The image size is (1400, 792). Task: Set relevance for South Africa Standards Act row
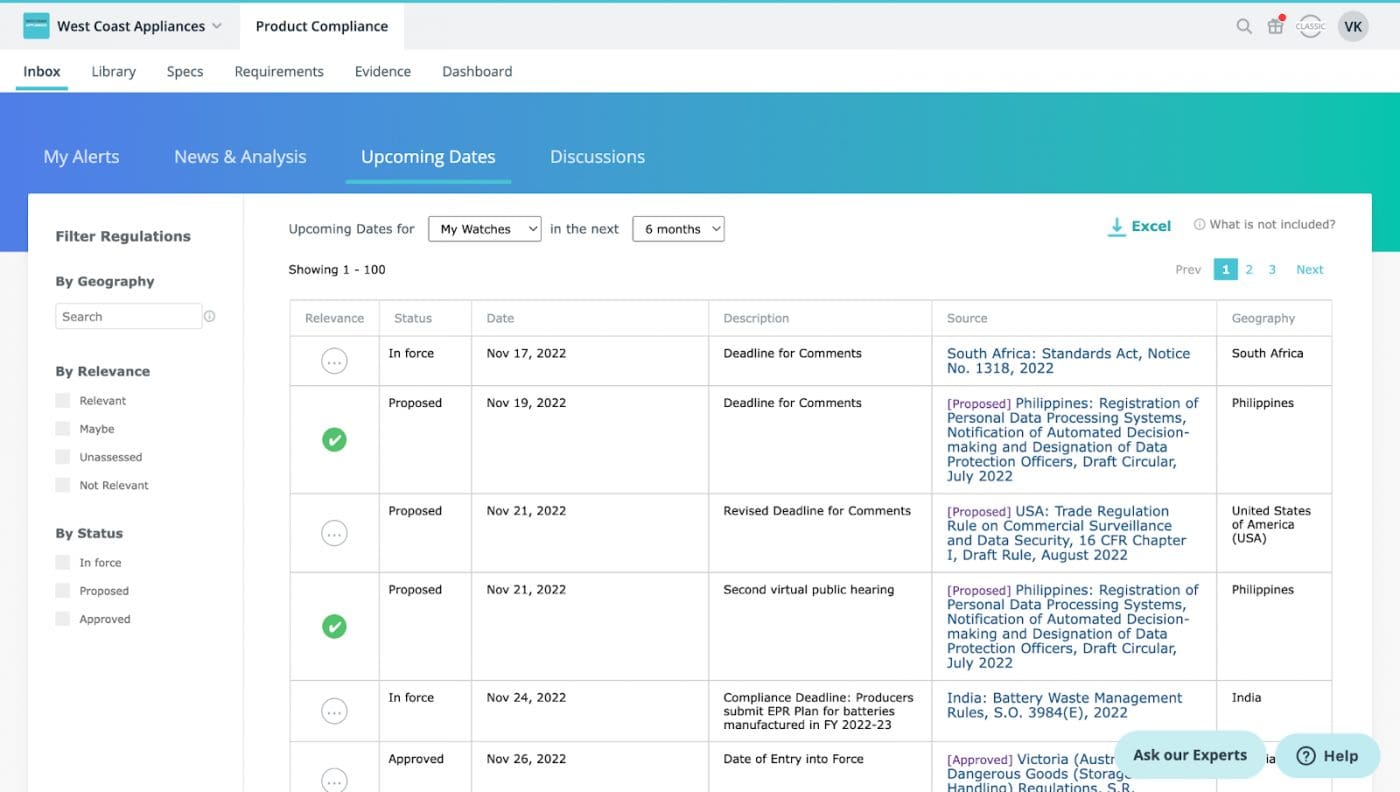334,361
